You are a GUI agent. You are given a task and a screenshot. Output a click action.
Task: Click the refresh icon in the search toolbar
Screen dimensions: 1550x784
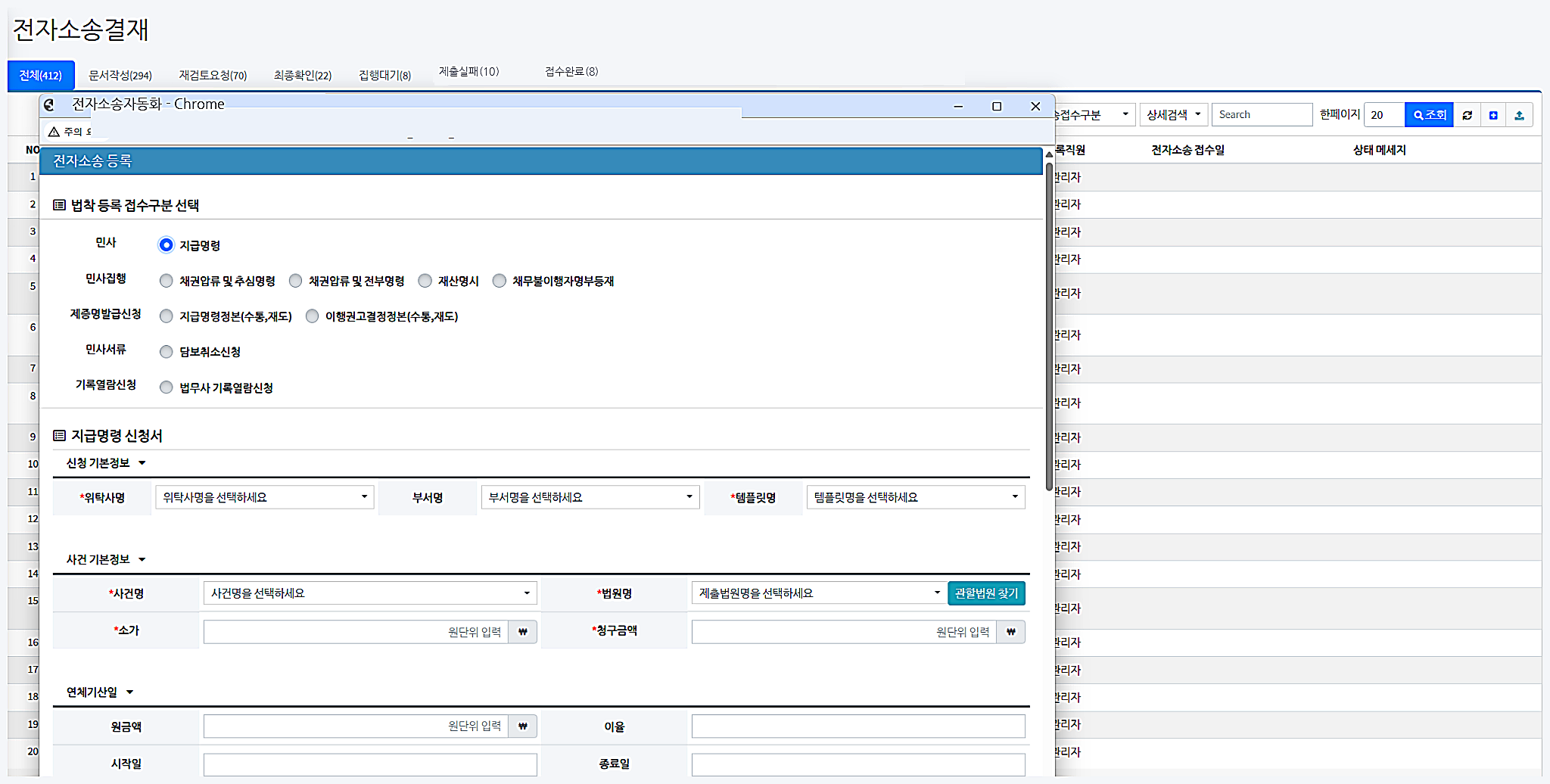[x=1467, y=115]
